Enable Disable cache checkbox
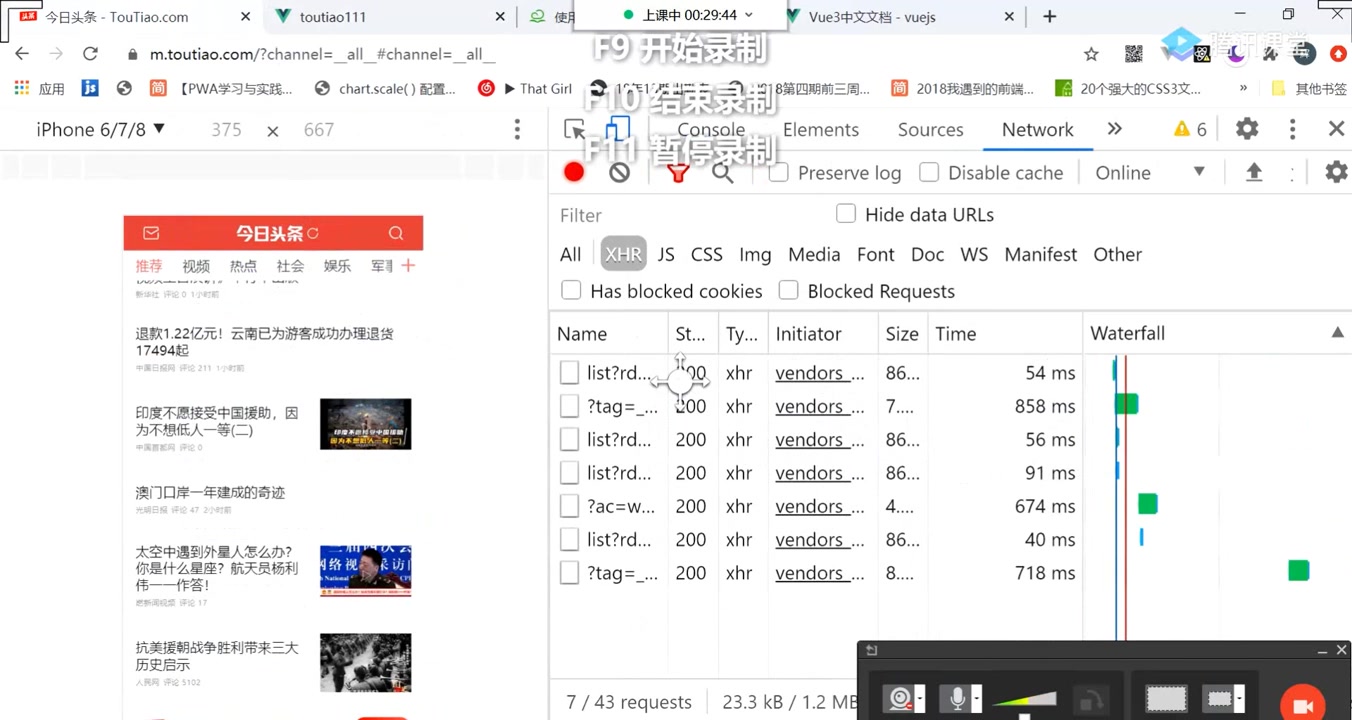 point(929,172)
